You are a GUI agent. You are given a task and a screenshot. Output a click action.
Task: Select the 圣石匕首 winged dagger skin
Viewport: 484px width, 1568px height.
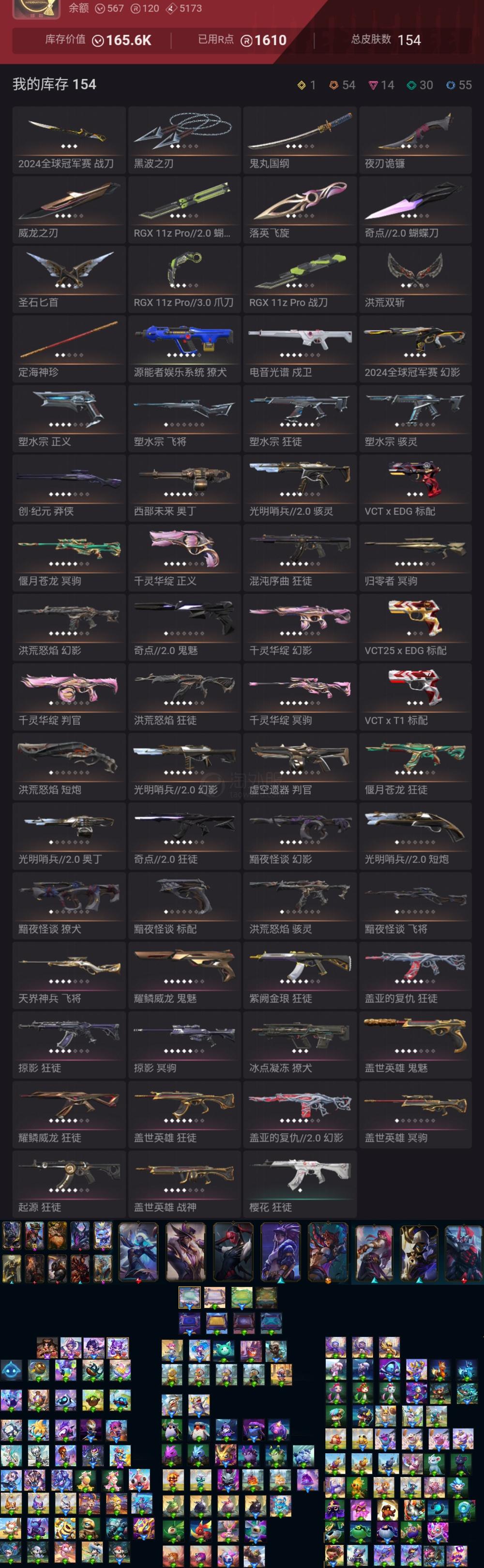[x=69, y=279]
